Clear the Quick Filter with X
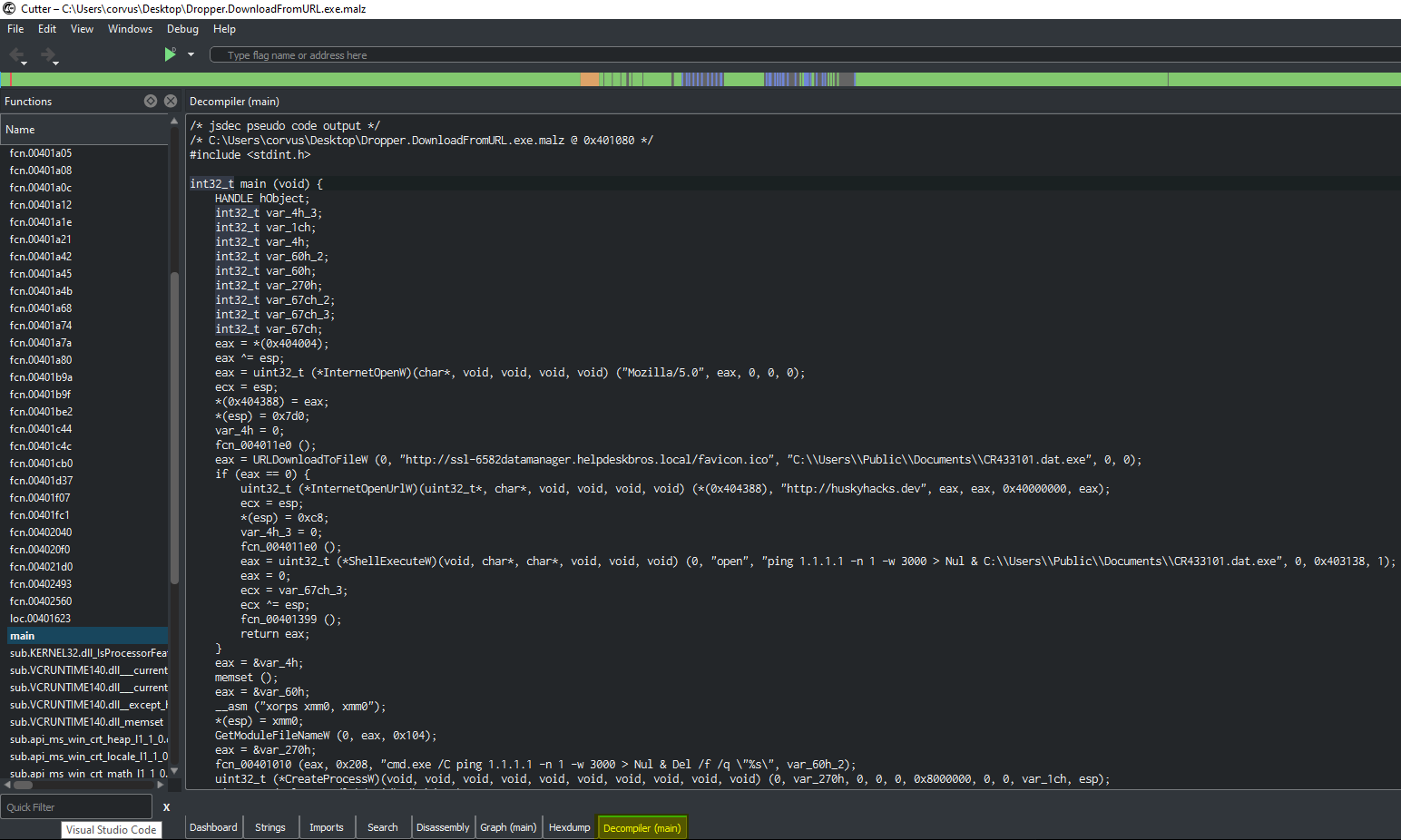Image resolution: width=1401 pixels, height=840 pixels. tap(166, 806)
